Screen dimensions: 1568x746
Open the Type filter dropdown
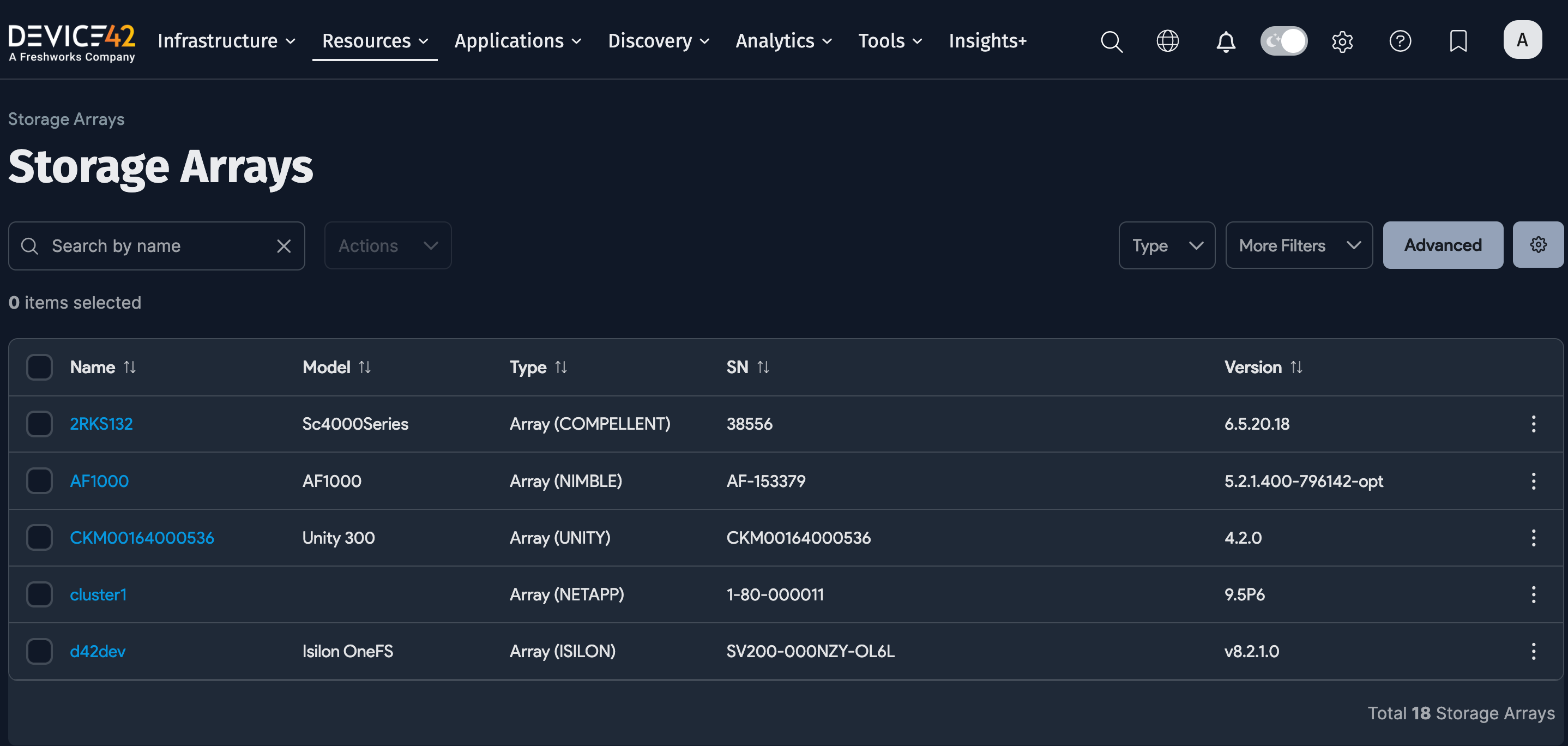pos(1166,245)
